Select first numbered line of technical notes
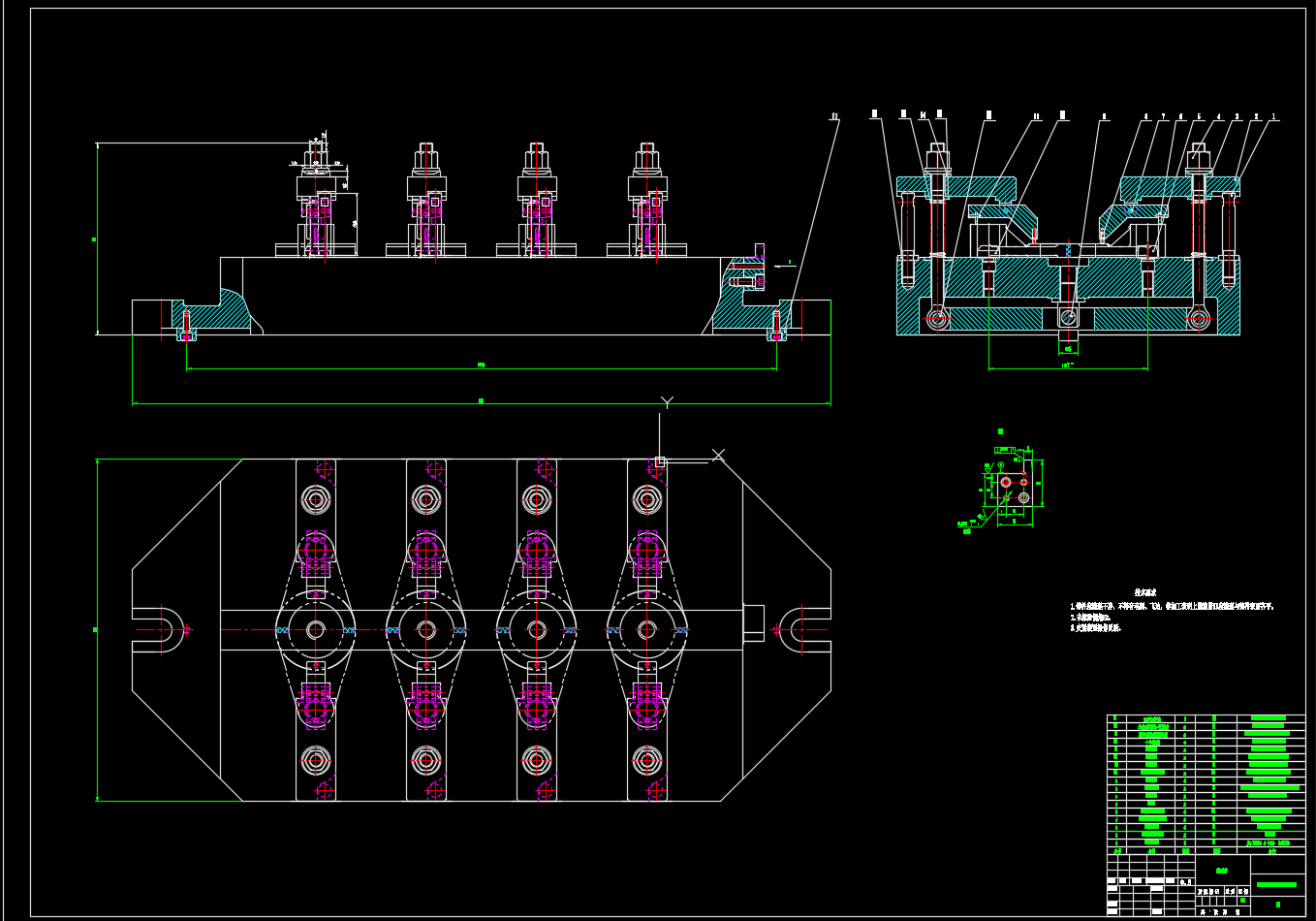The height and width of the screenshot is (921, 1316). click(1171, 606)
